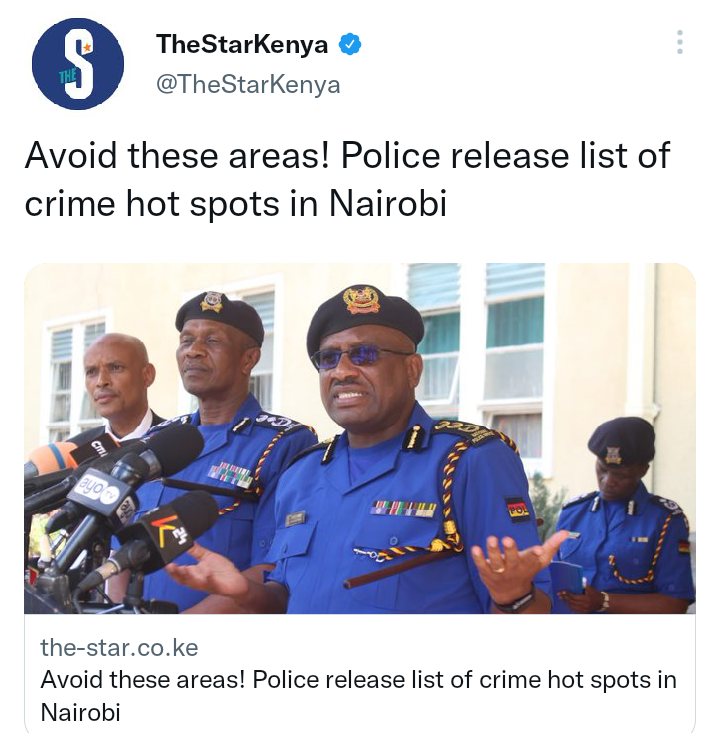Image resolution: width=719 pixels, height=733 pixels.
Task: Open the police briefing preview photo
Action: pyautogui.click(x=360, y=438)
